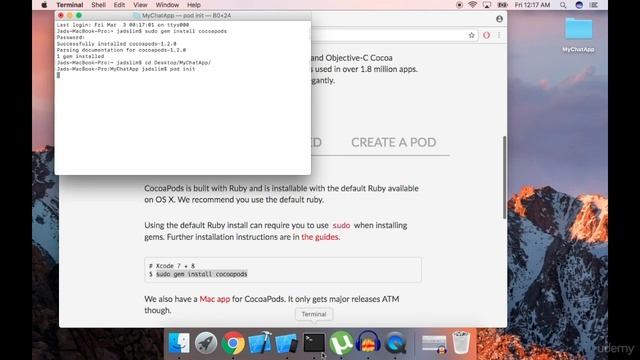Image resolution: width=640 pixels, height=360 pixels.
Task: Click the Chrome profile avatar icon
Action: (499, 19)
